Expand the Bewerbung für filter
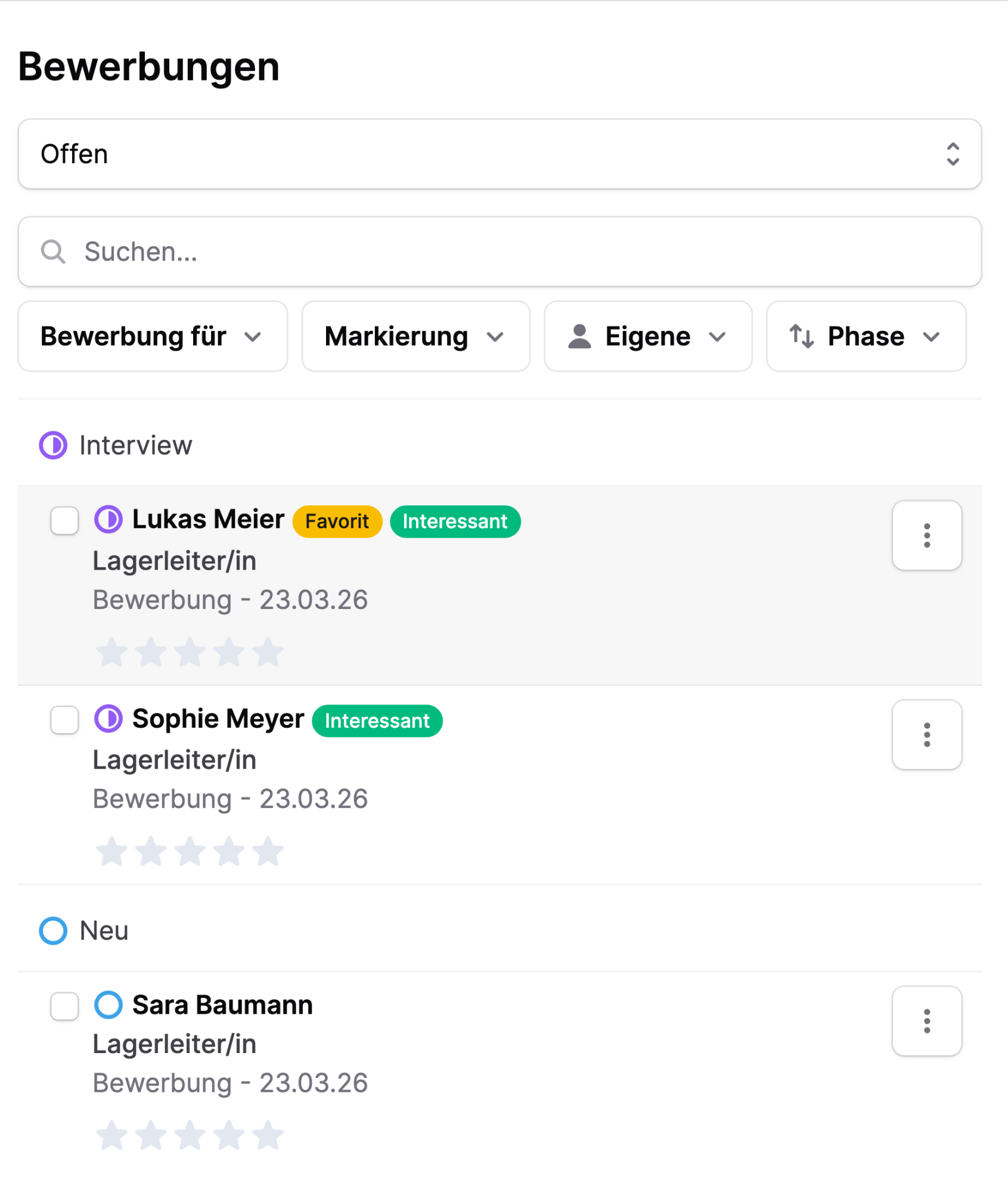Screen dimensions: 1008x1180 (153, 336)
